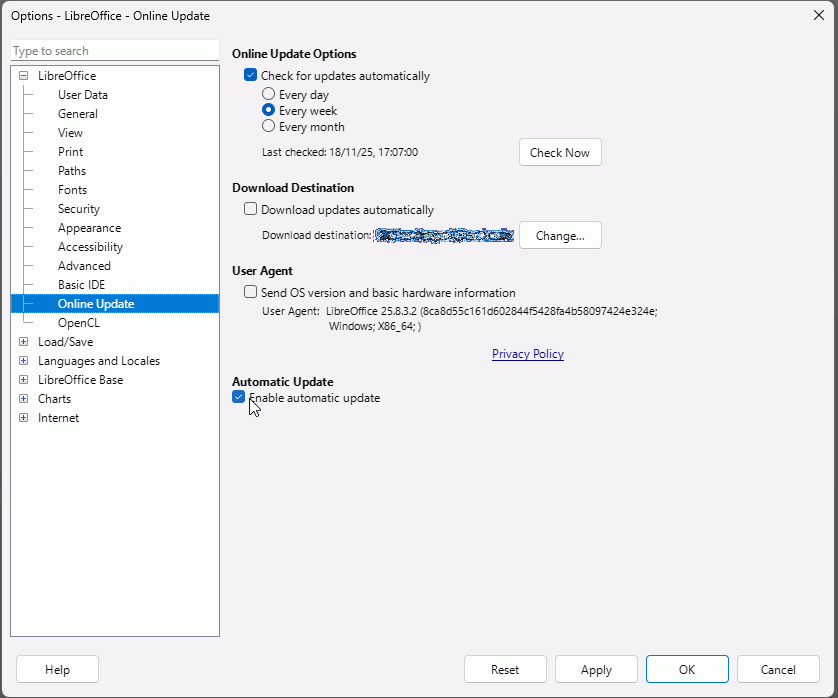Open the Security options page

tap(79, 209)
